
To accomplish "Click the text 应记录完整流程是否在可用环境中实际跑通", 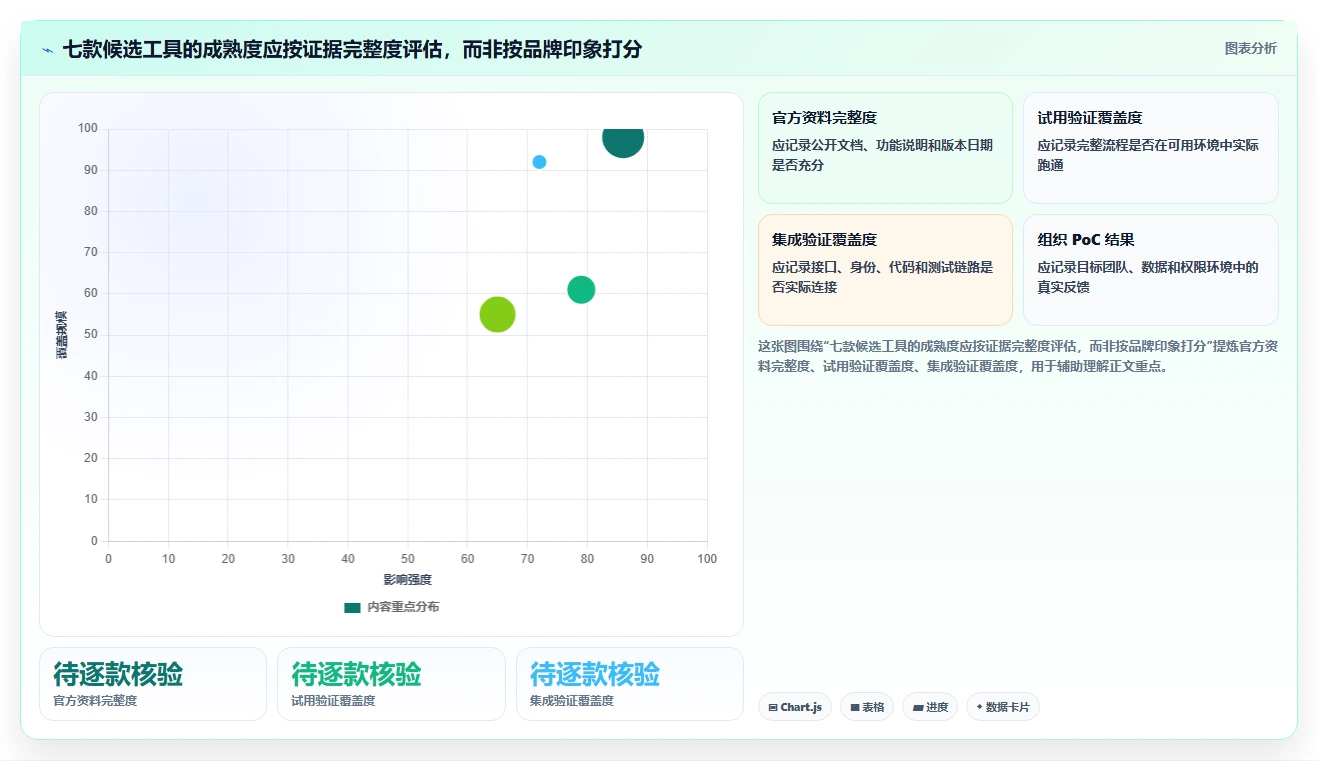I will (1148, 155).
